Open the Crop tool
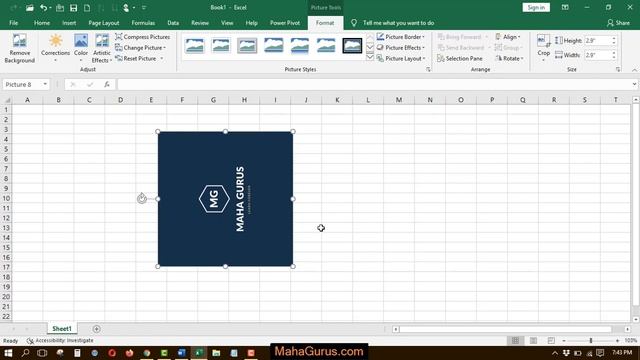The width and height of the screenshot is (640, 360). pyautogui.click(x=543, y=48)
